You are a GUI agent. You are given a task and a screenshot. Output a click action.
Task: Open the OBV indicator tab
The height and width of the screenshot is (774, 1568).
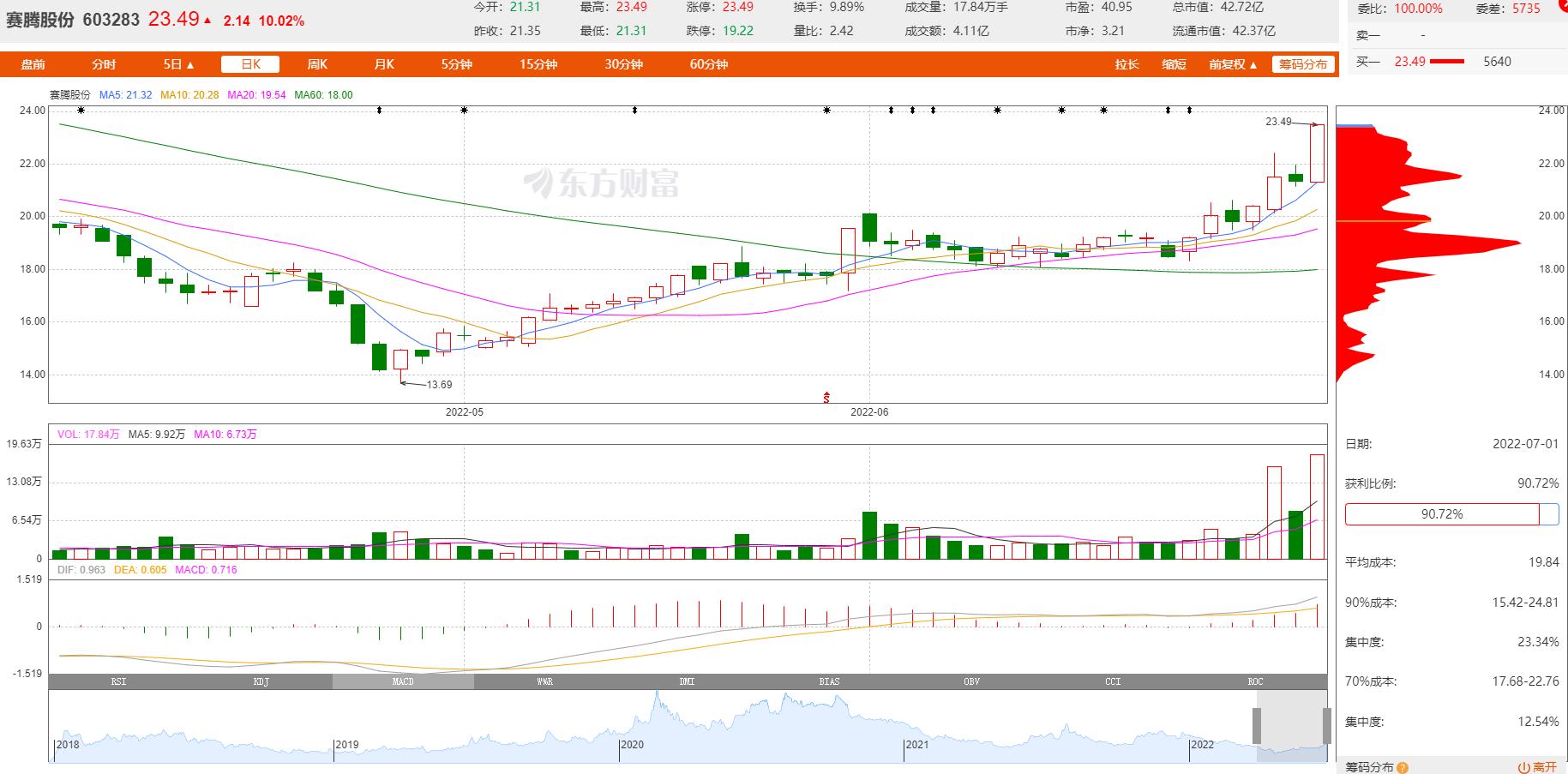(971, 681)
